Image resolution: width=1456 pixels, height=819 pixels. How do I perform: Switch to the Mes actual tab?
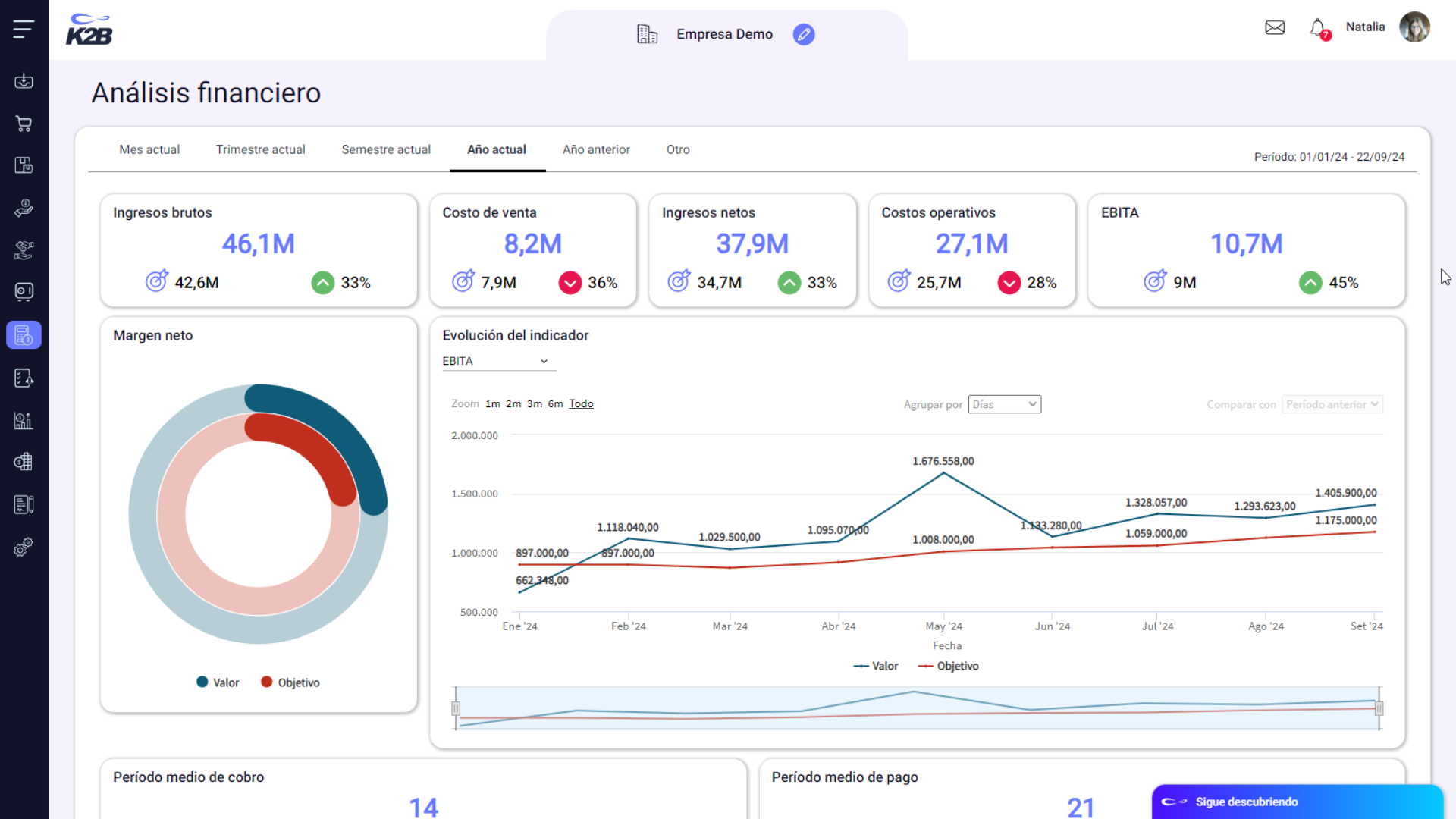149,149
